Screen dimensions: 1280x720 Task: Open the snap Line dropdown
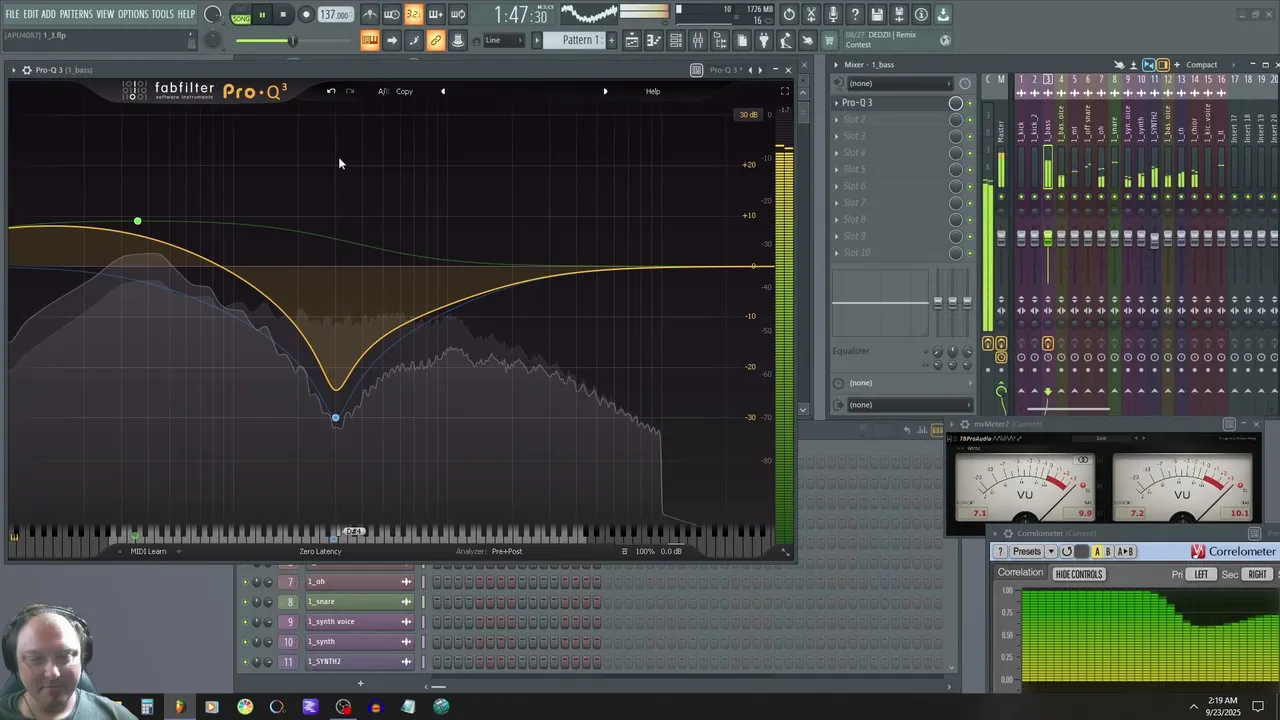click(505, 40)
